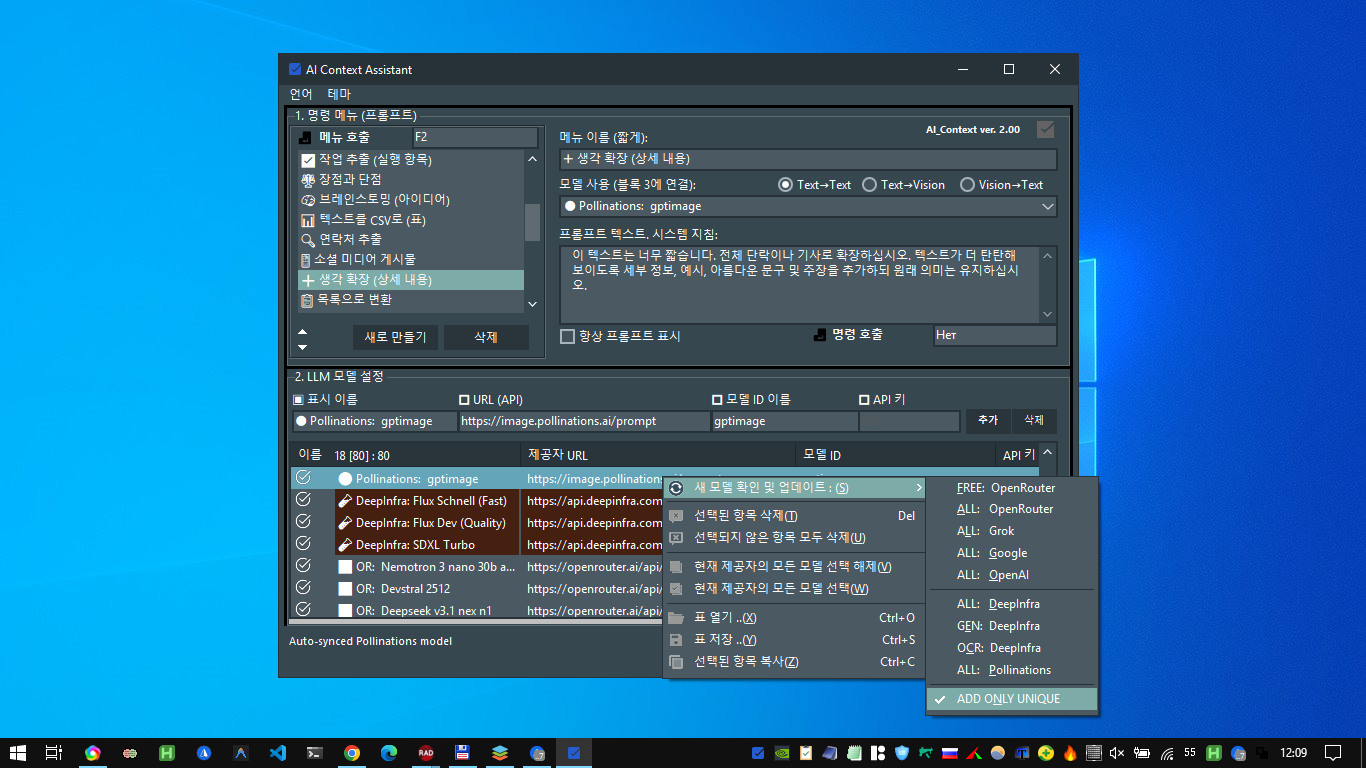Click the floppy disk icon beside 표 저장
Image resolution: width=1366 pixels, height=768 pixels.
(x=676, y=640)
